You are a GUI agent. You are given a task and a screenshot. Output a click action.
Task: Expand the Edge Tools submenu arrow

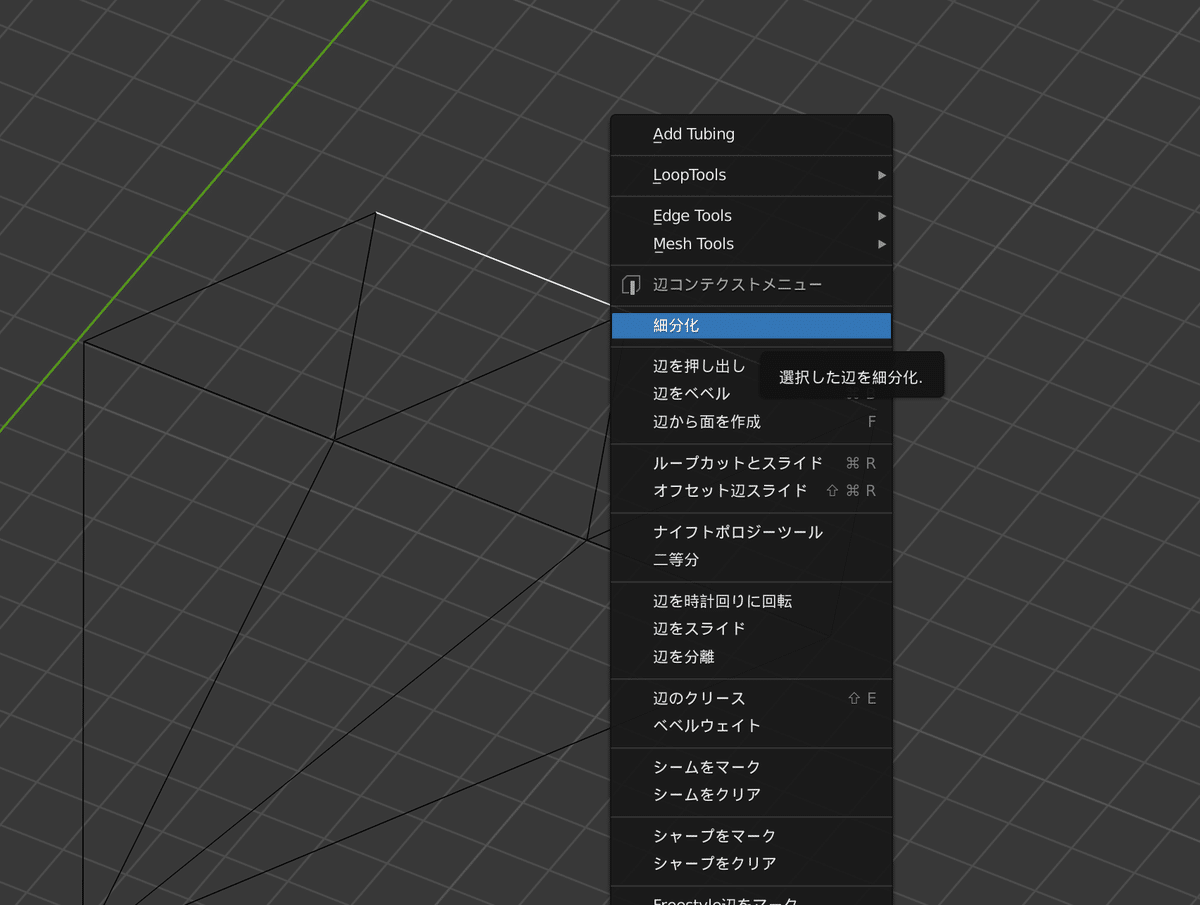point(882,216)
